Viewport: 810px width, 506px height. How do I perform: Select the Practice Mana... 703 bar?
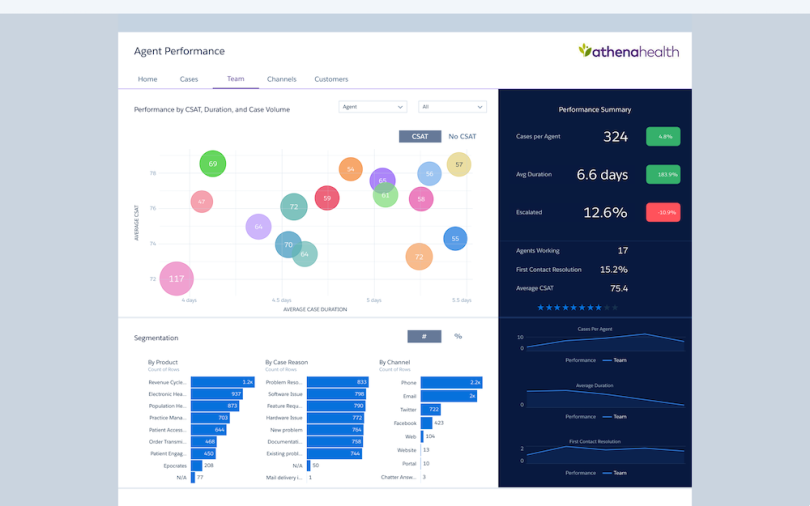(x=210, y=418)
